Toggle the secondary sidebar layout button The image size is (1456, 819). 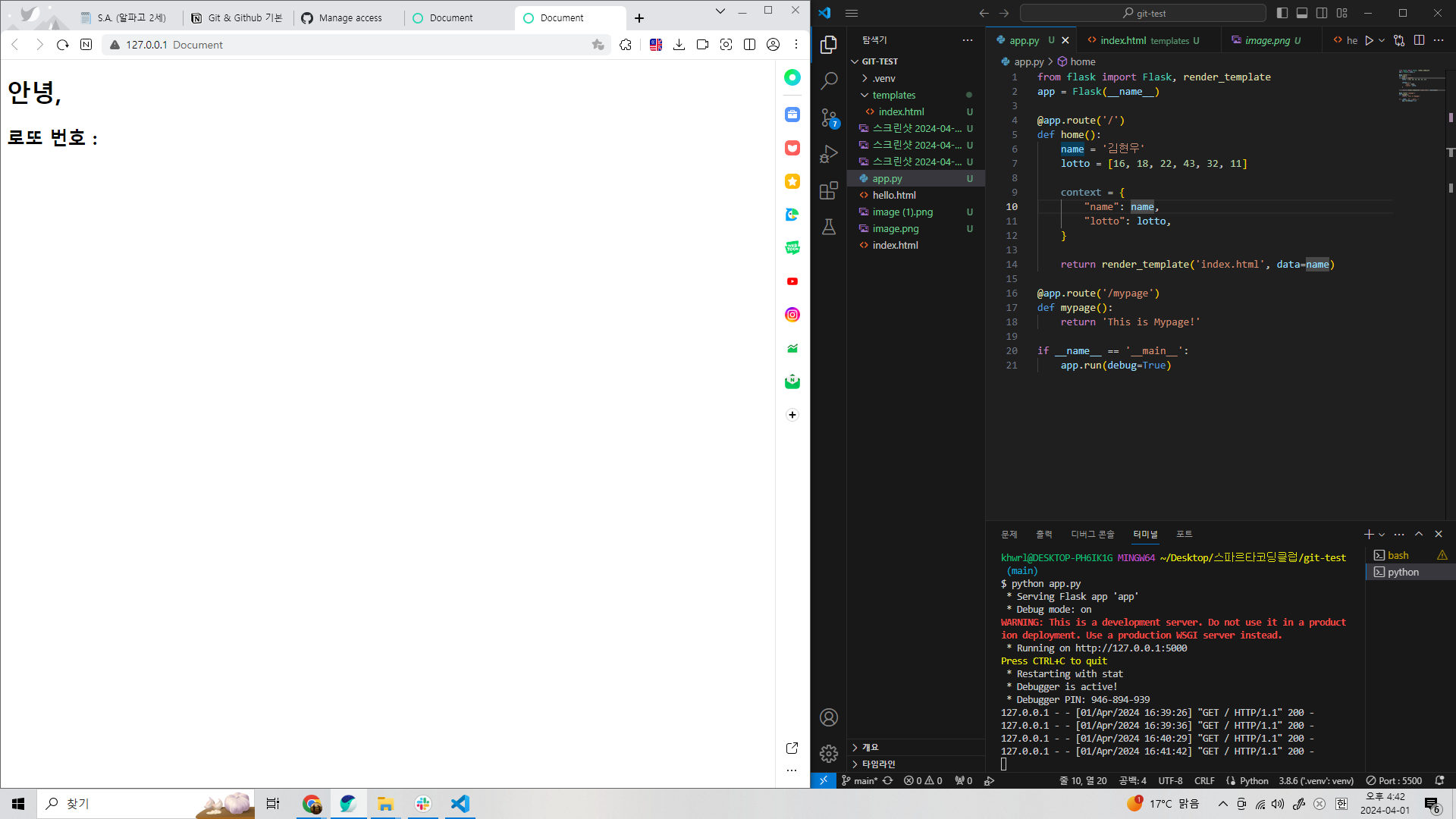pos(1322,13)
